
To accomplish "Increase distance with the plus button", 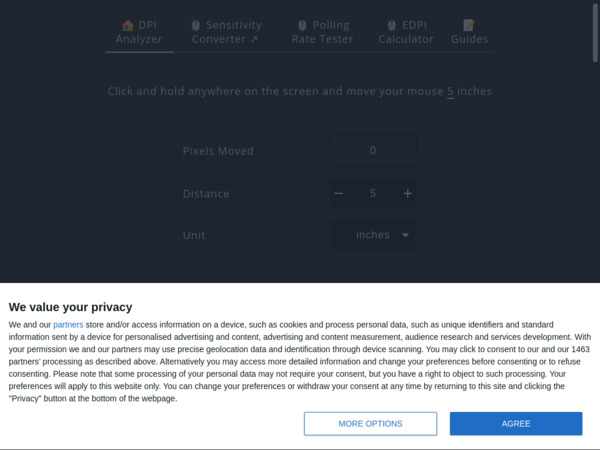I will (408, 194).
